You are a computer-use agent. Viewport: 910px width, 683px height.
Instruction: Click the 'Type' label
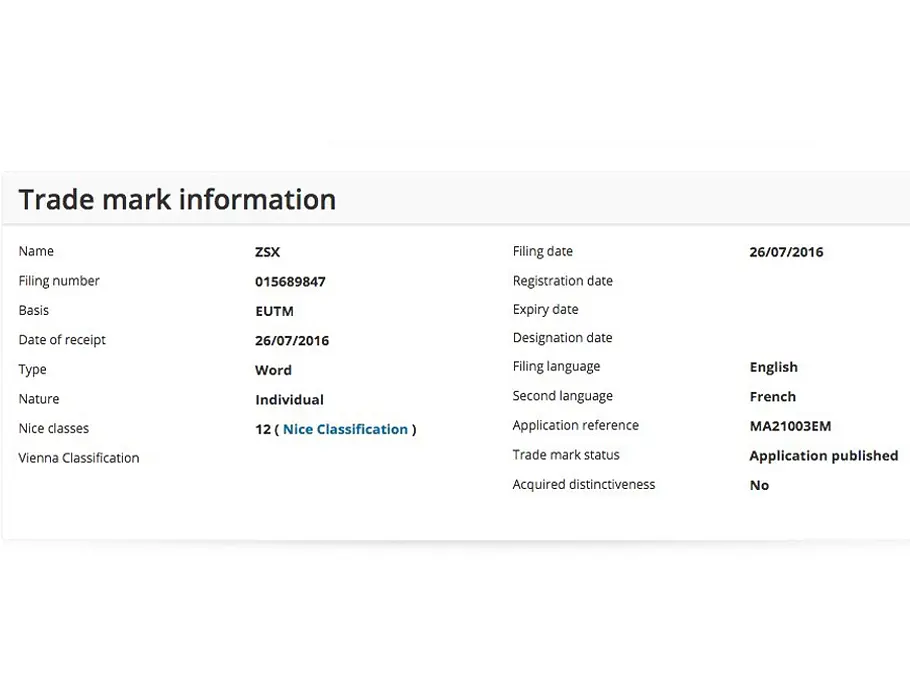tap(32, 370)
